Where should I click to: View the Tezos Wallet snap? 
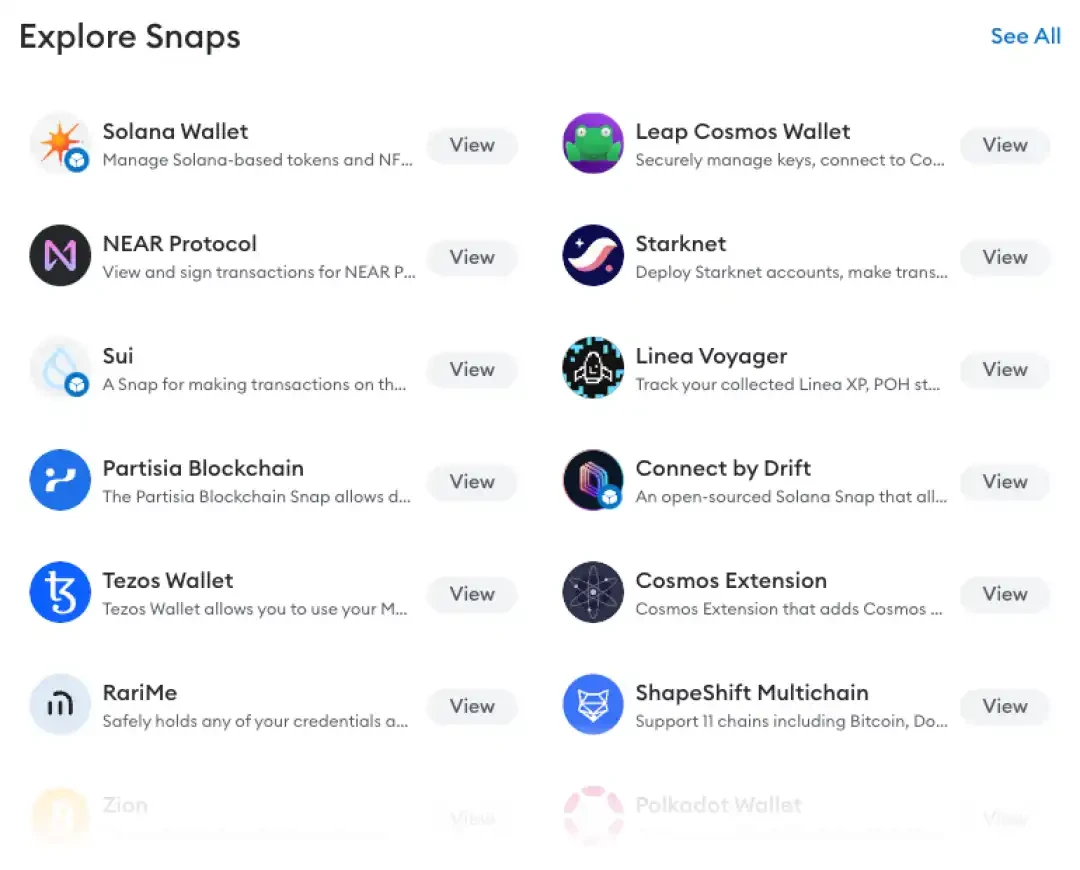click(x=471, y=594)
